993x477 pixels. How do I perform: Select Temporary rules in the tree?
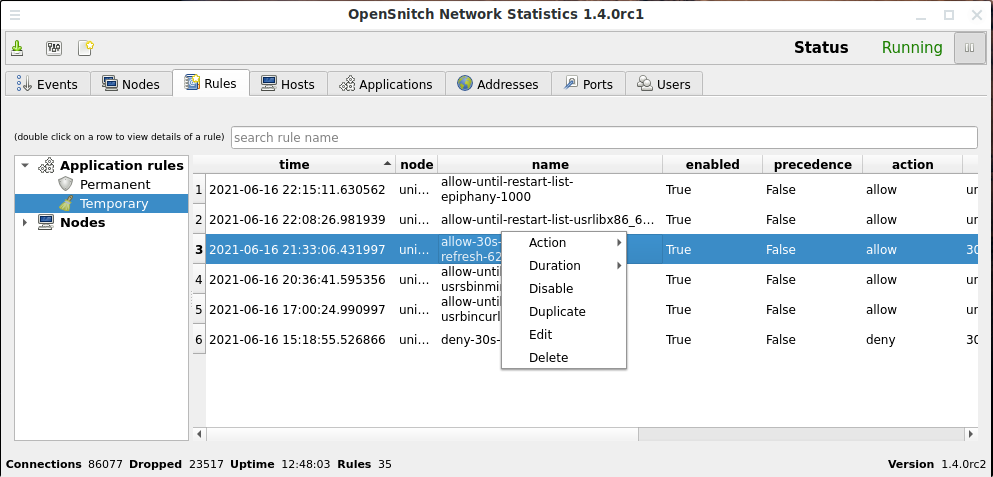(114, 203)
